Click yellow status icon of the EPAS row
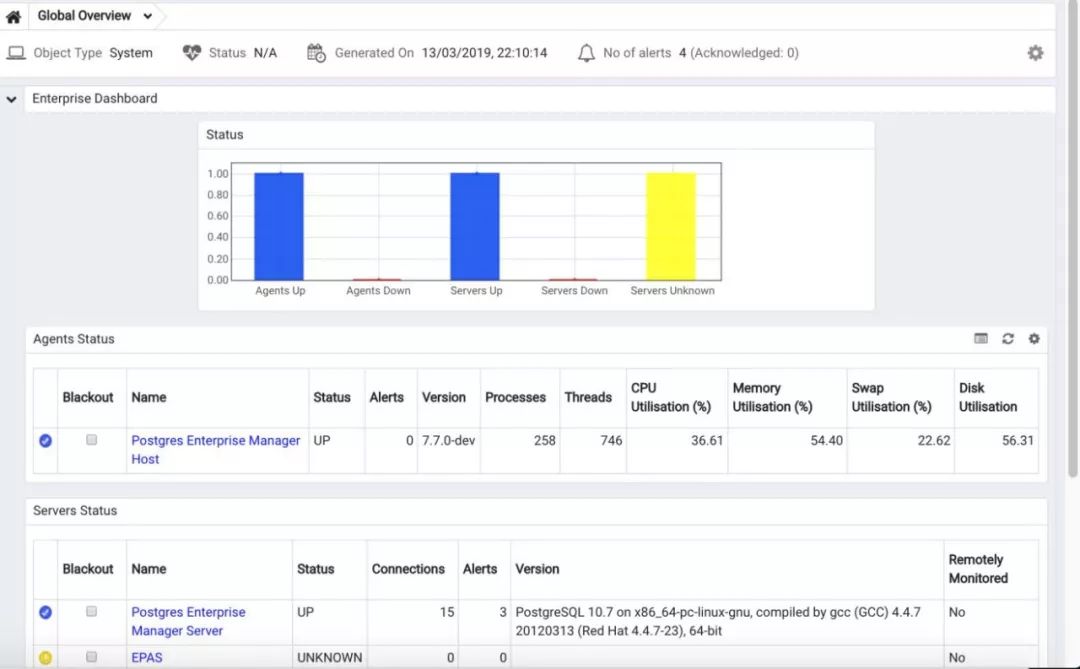 coord(45,657)
